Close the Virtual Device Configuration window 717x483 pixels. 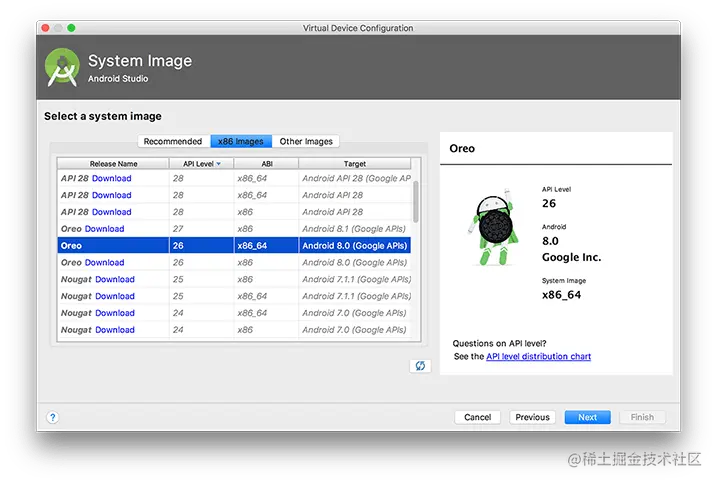(x=45, y=28)
